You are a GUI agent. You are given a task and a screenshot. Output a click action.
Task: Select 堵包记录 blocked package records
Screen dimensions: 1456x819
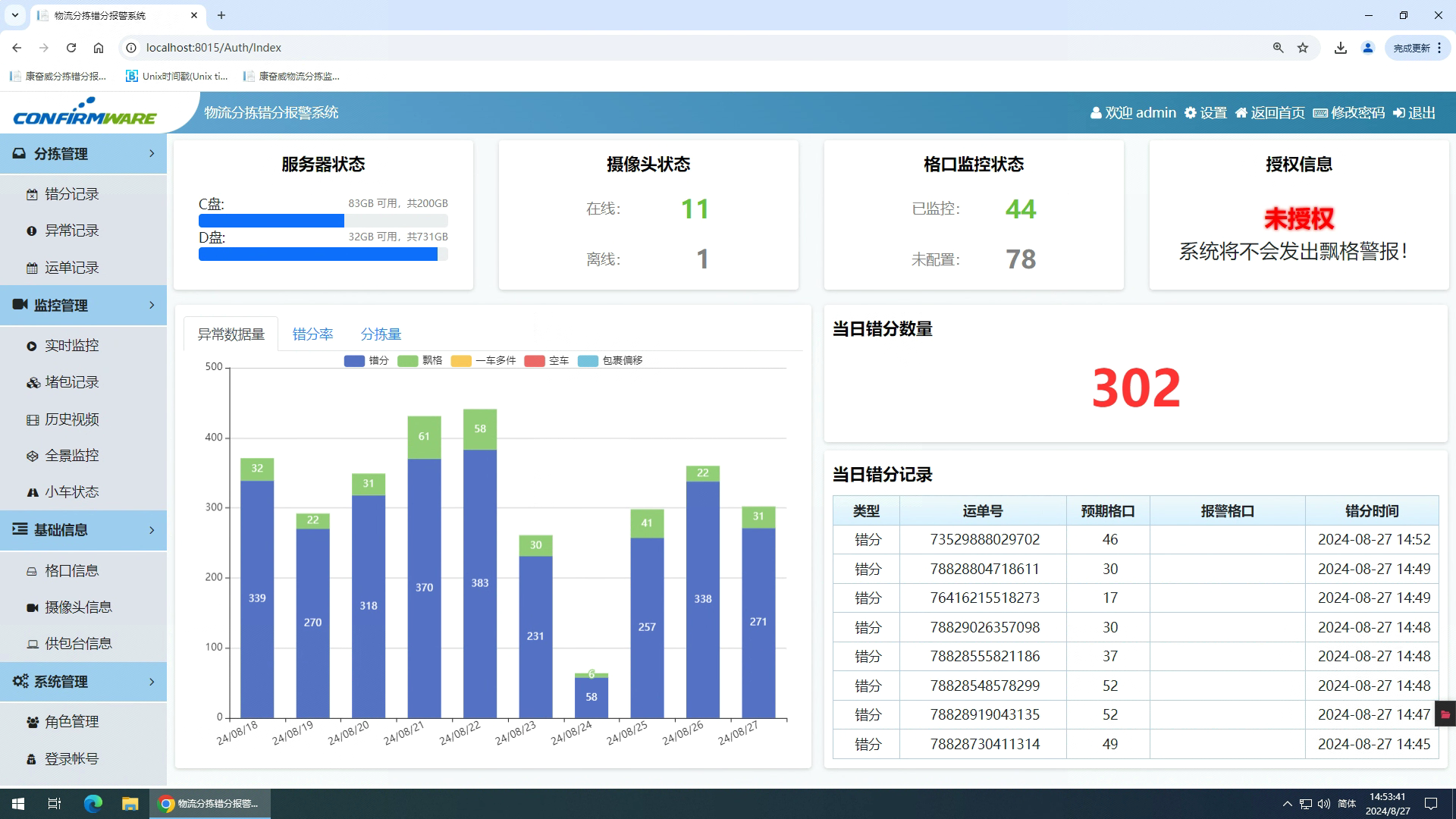coord(71,382)
